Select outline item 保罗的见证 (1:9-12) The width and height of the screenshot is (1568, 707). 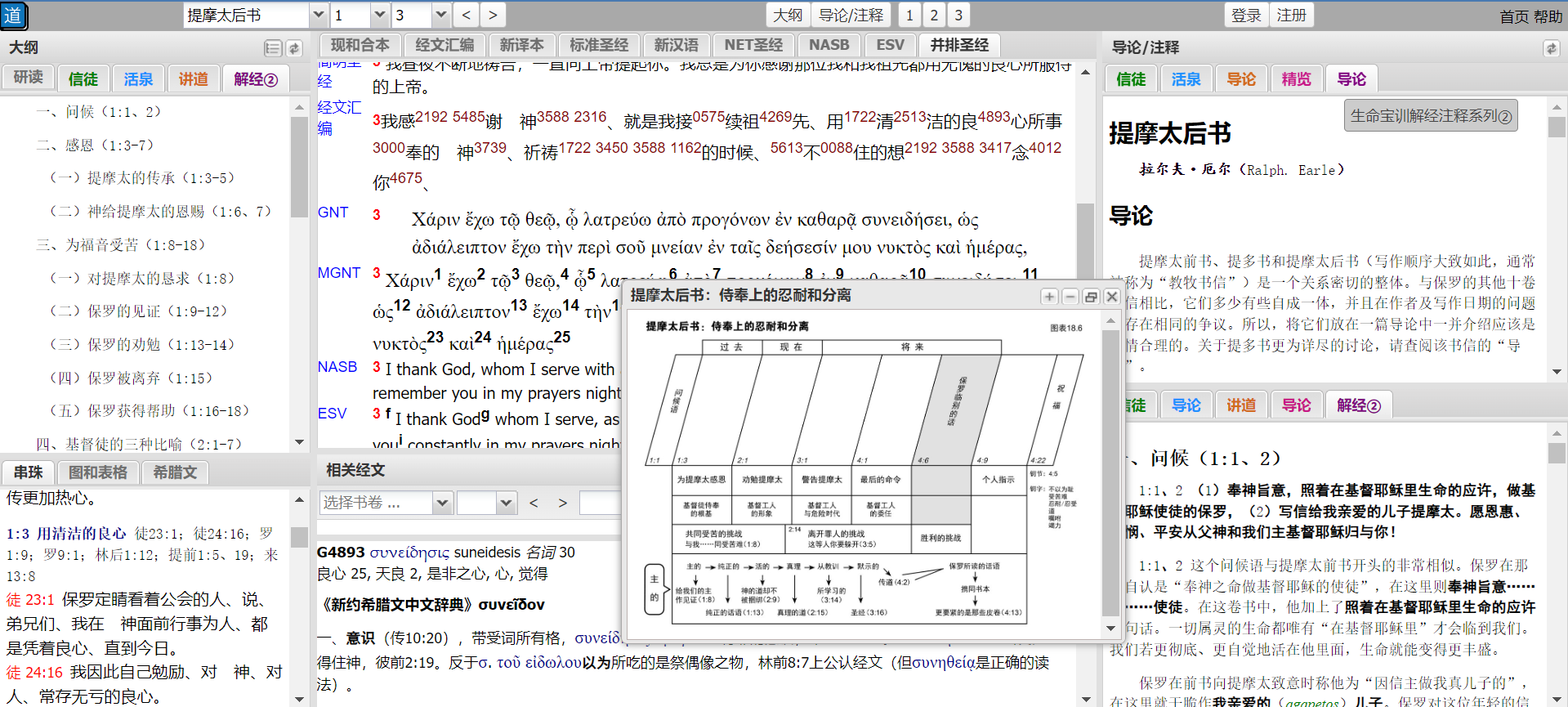coord(139,311)
